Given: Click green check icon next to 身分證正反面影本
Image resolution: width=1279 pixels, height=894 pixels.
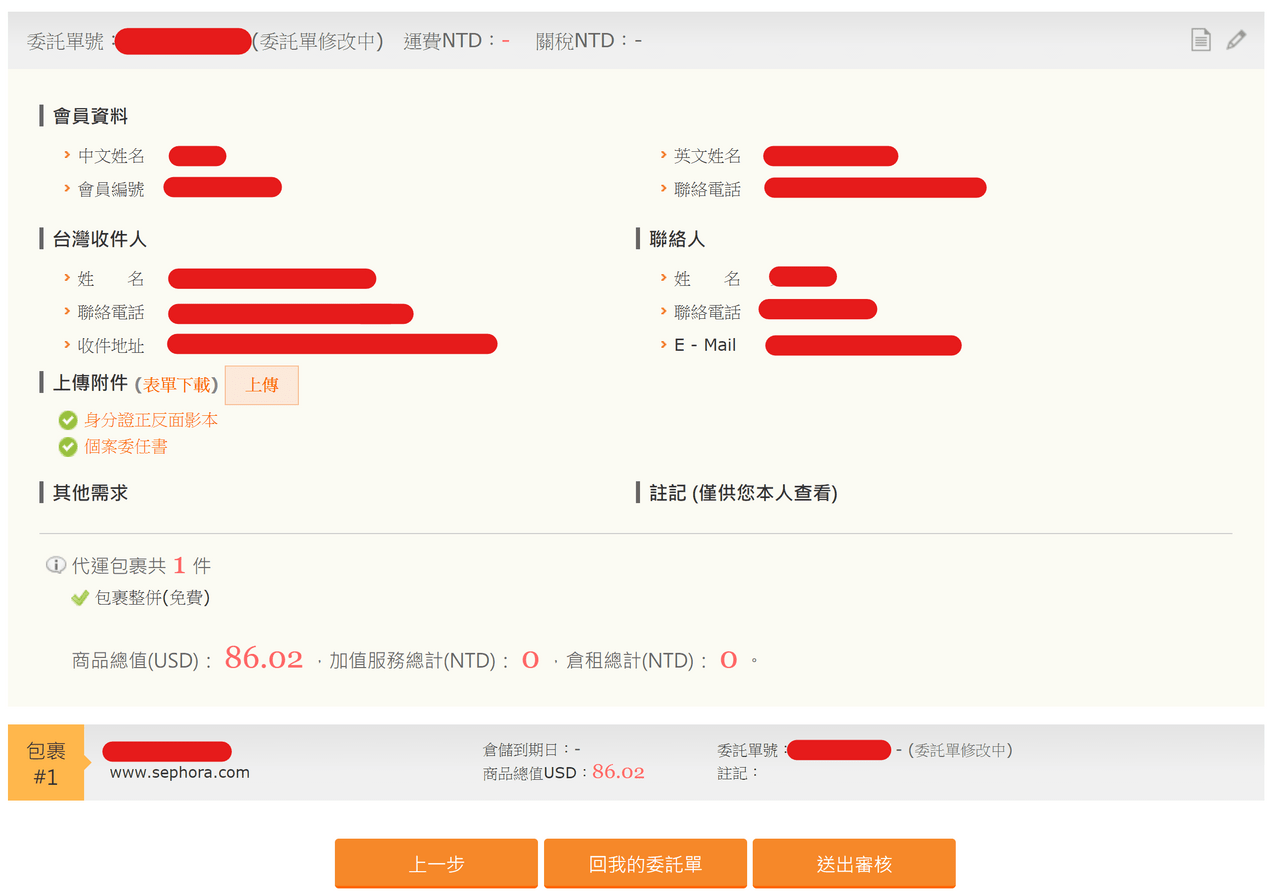Looking at the screenshot, I should pos(68,420).
